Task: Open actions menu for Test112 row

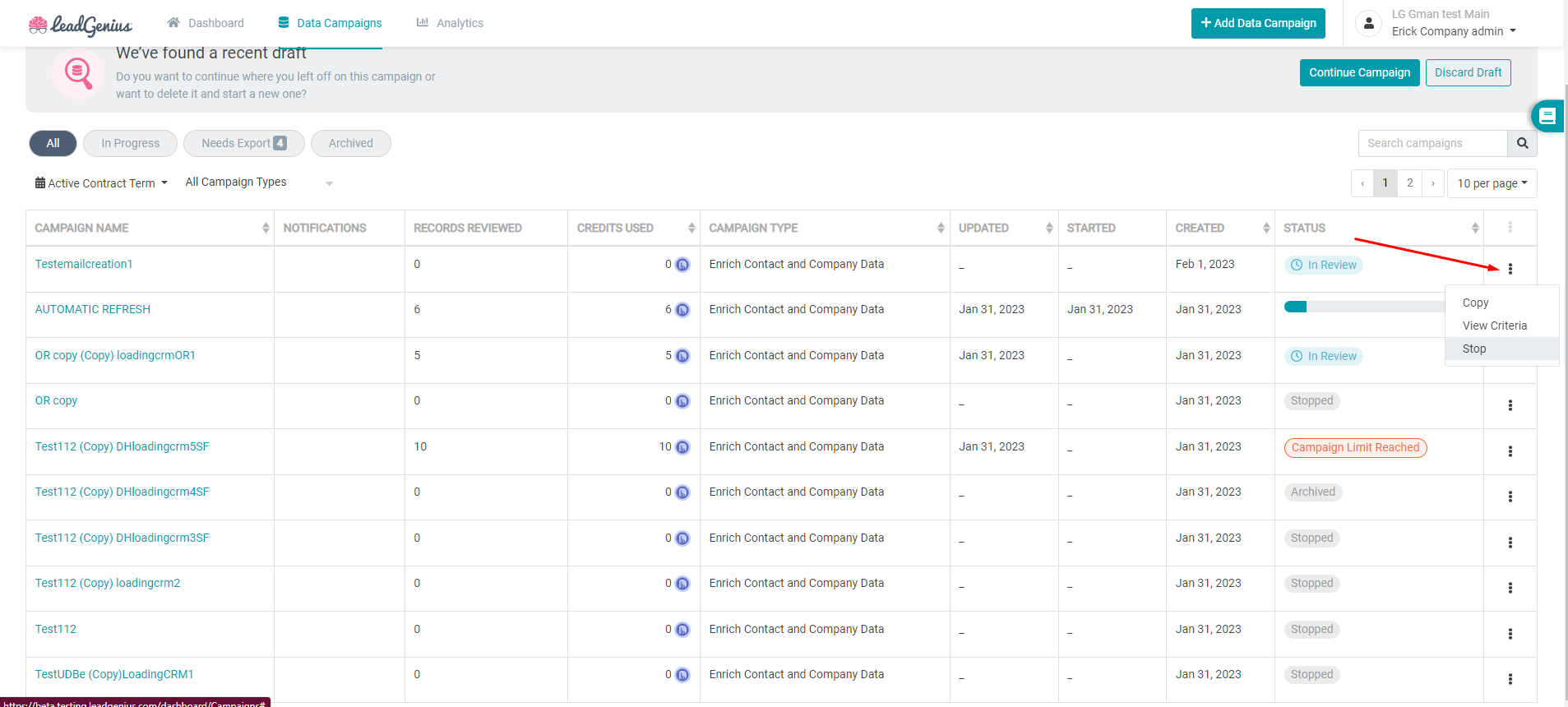Action: point(1510,634)
